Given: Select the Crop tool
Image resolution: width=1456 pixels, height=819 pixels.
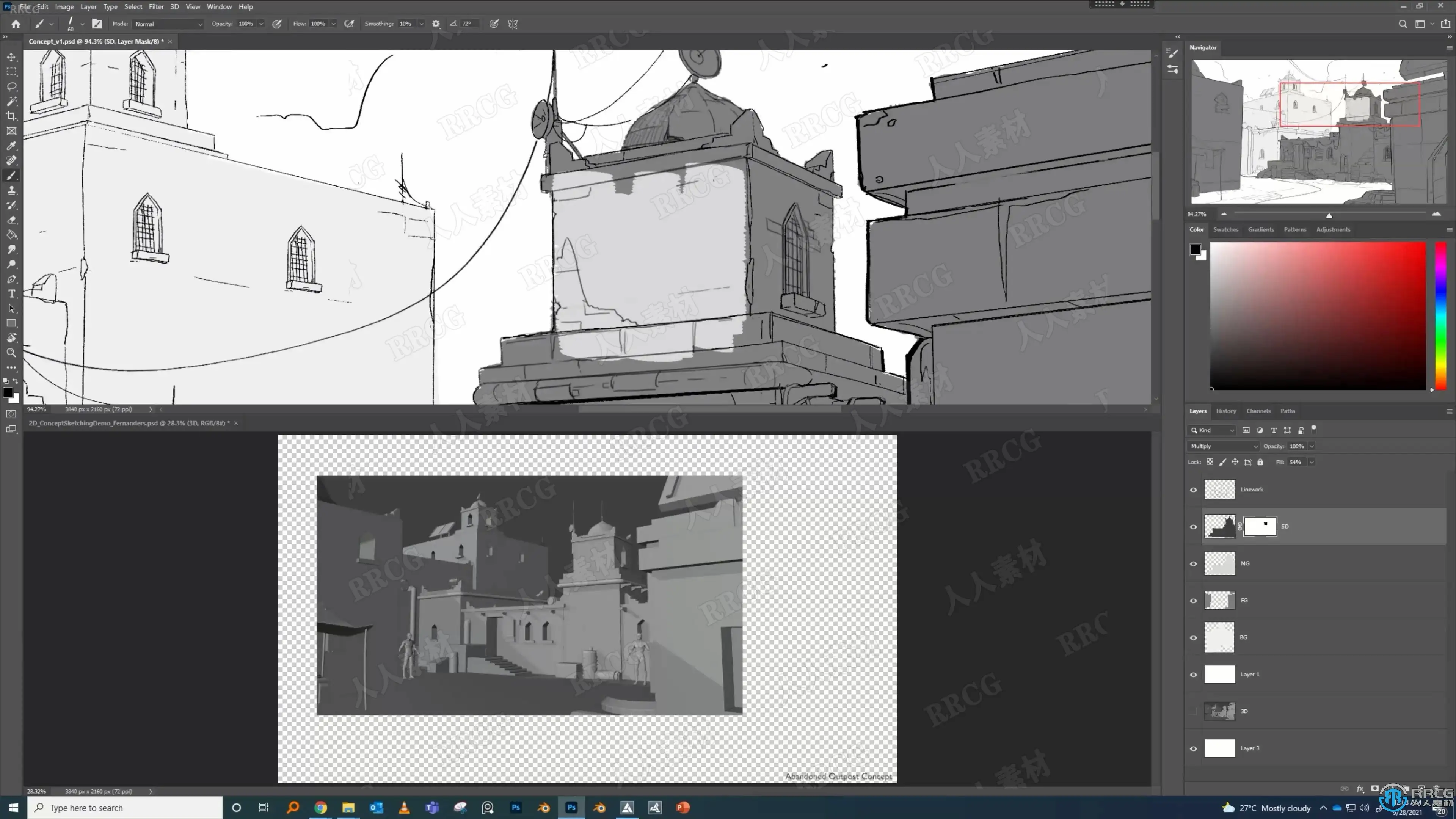Looking at the screenshot, I should click(x=11, y=116).
